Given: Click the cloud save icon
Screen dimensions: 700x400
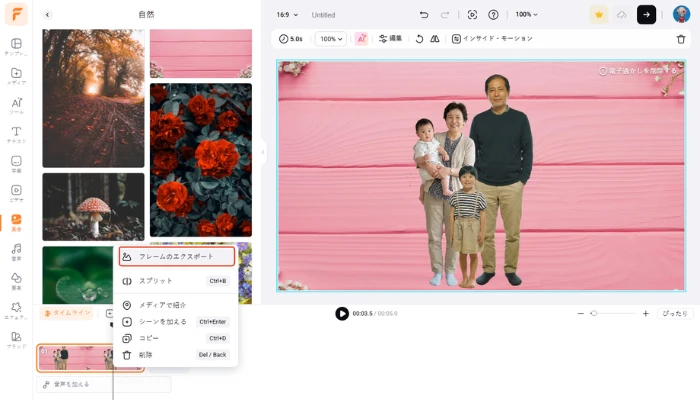Looking at the screenshot, I should click(x=621, y=15).
